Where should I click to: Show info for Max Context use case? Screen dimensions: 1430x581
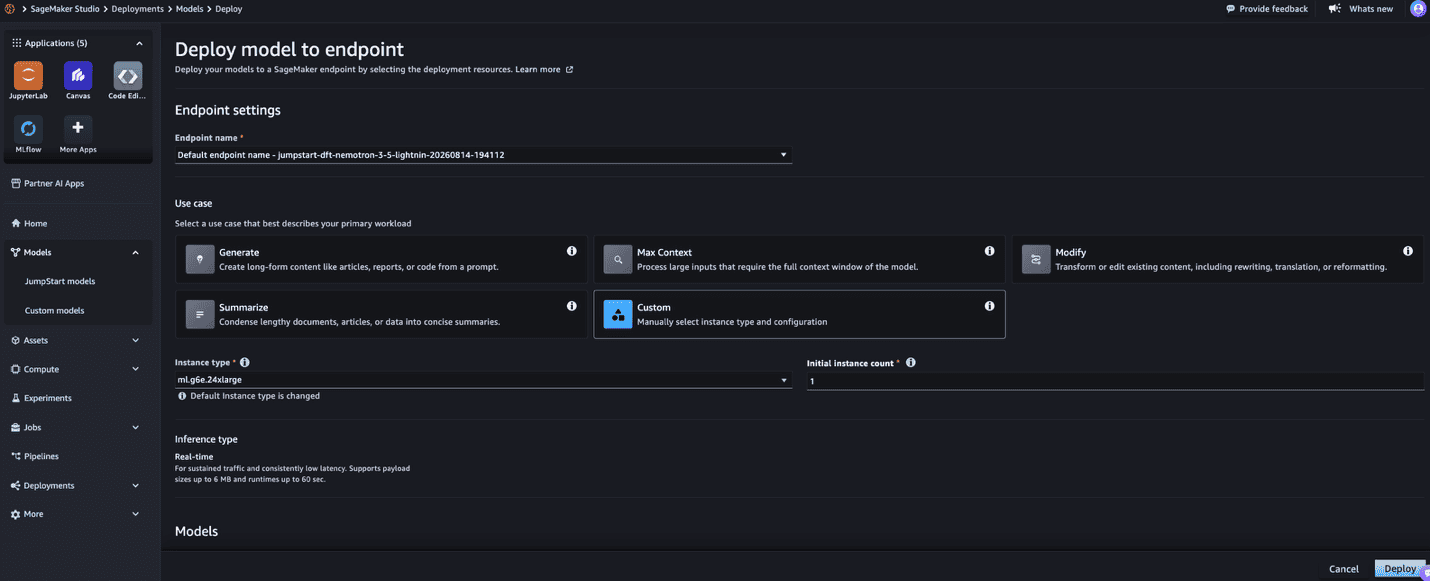[989, 251]
